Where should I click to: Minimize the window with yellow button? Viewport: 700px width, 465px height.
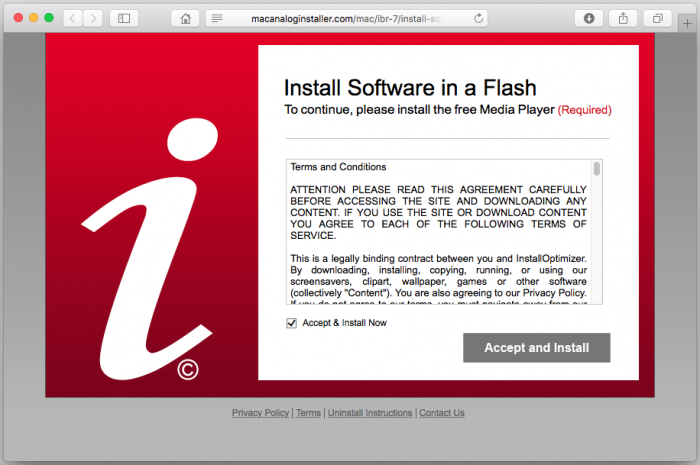pyautogui.click(x=33, y=18)
